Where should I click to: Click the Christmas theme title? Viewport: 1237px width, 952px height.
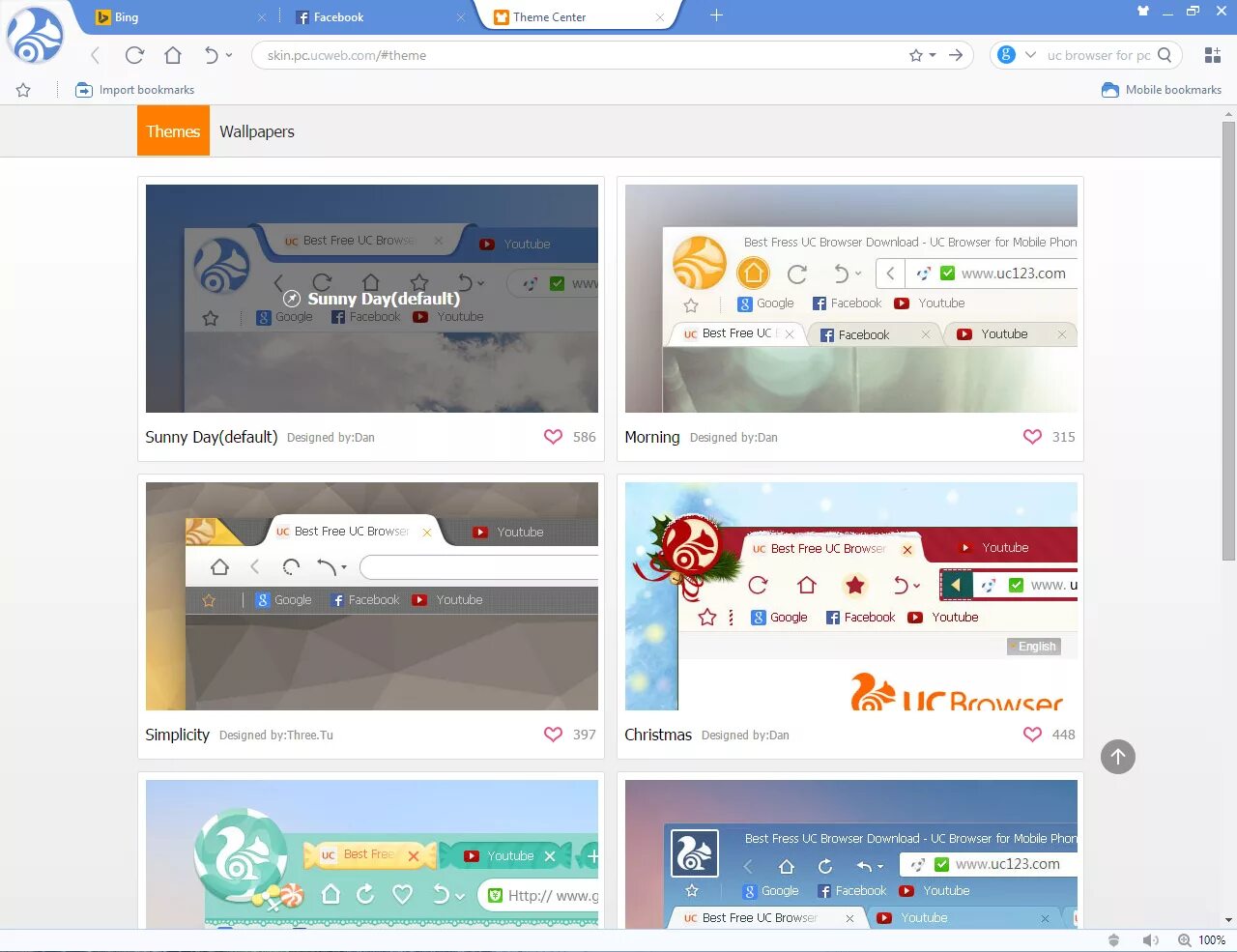(658, 735)
